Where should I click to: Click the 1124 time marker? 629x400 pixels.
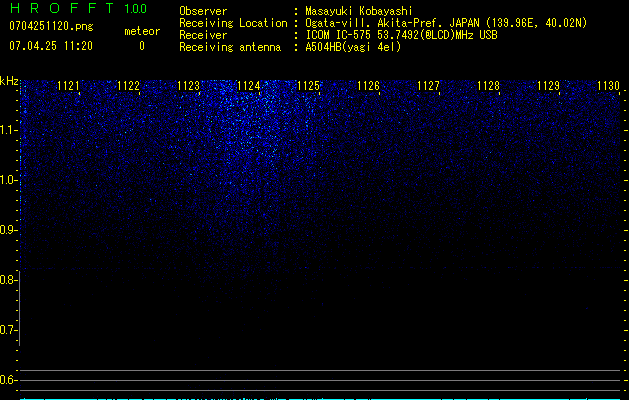(248, 86)
